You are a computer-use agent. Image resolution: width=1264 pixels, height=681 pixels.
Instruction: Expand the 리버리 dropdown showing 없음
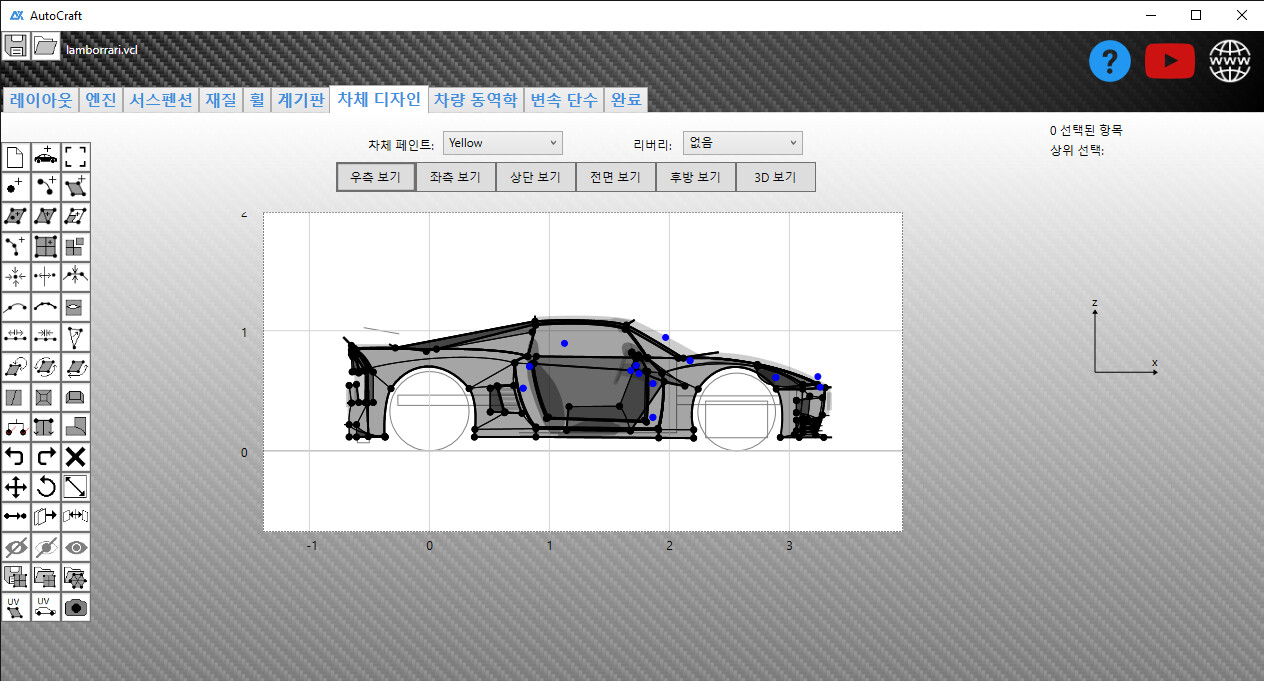[x=742, y=143]
